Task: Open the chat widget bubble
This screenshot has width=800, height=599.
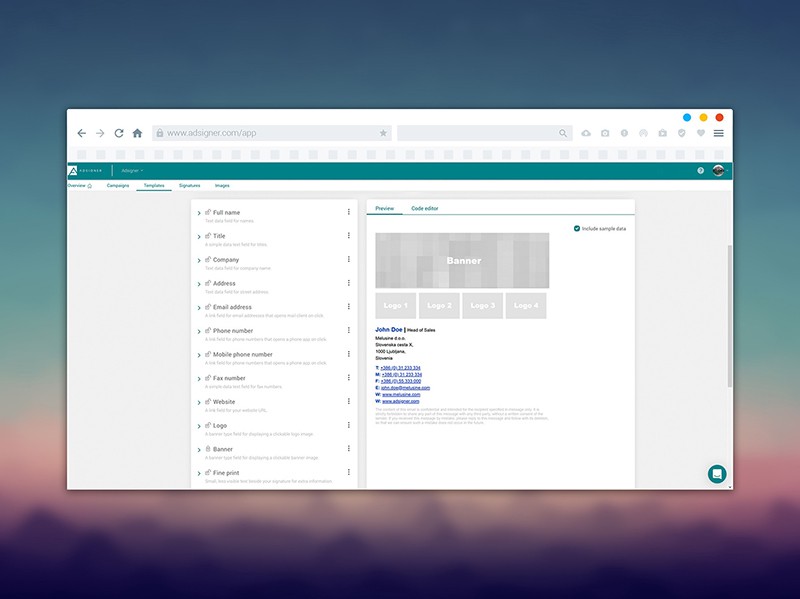Action: pyautogui.click(x=717, y=474)
